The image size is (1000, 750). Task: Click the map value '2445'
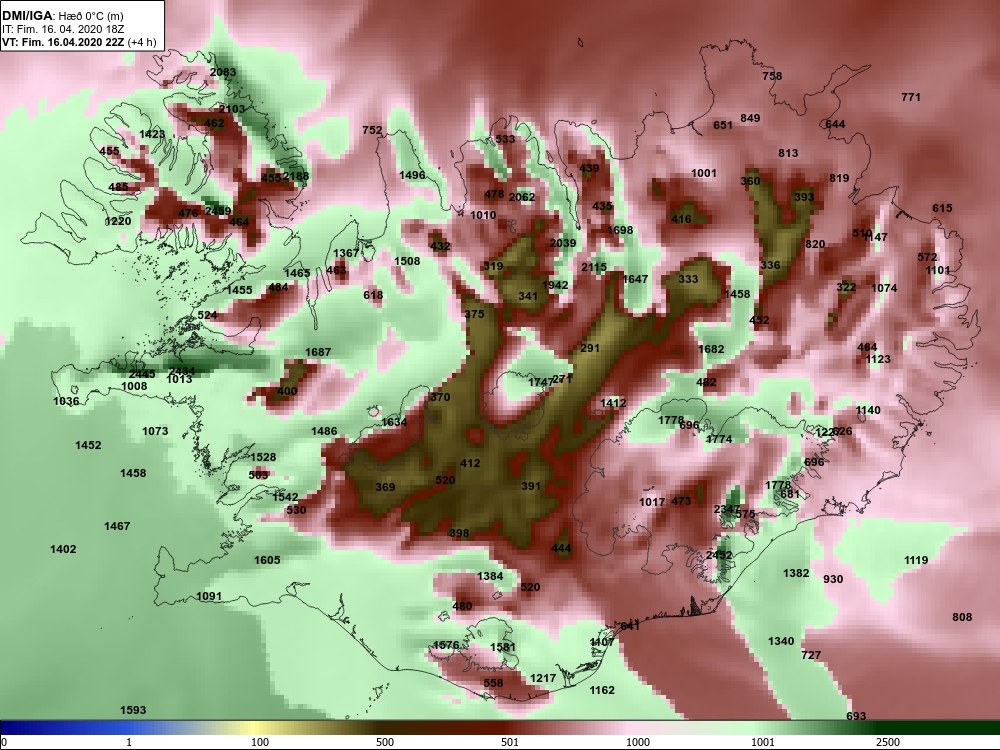point(142,374)
